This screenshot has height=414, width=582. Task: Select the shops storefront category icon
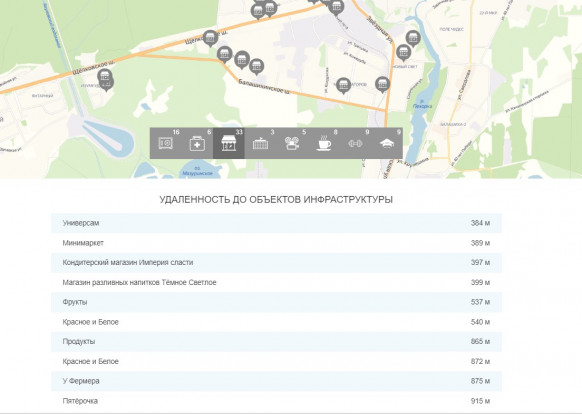click(x=229, y=143)
